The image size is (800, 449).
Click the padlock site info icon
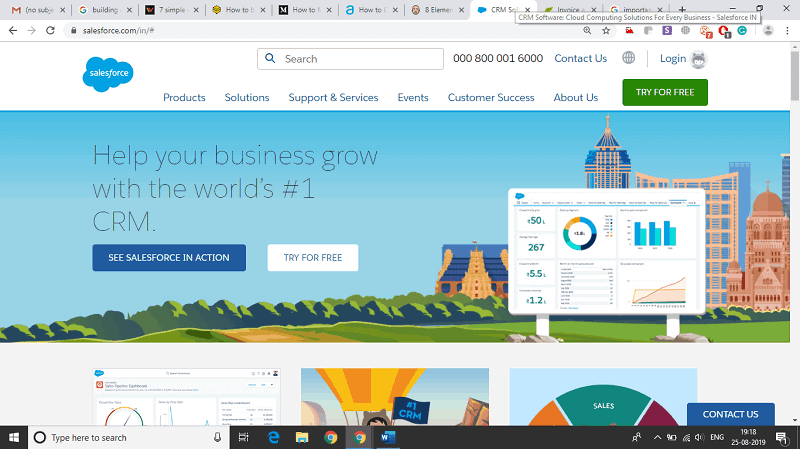tap(73, 31)
